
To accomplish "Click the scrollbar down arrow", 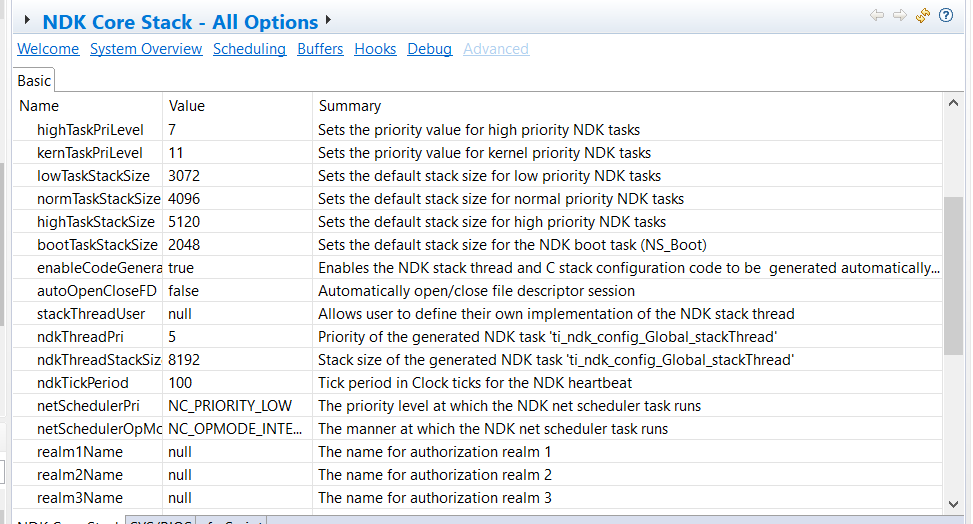I will 953,504.
